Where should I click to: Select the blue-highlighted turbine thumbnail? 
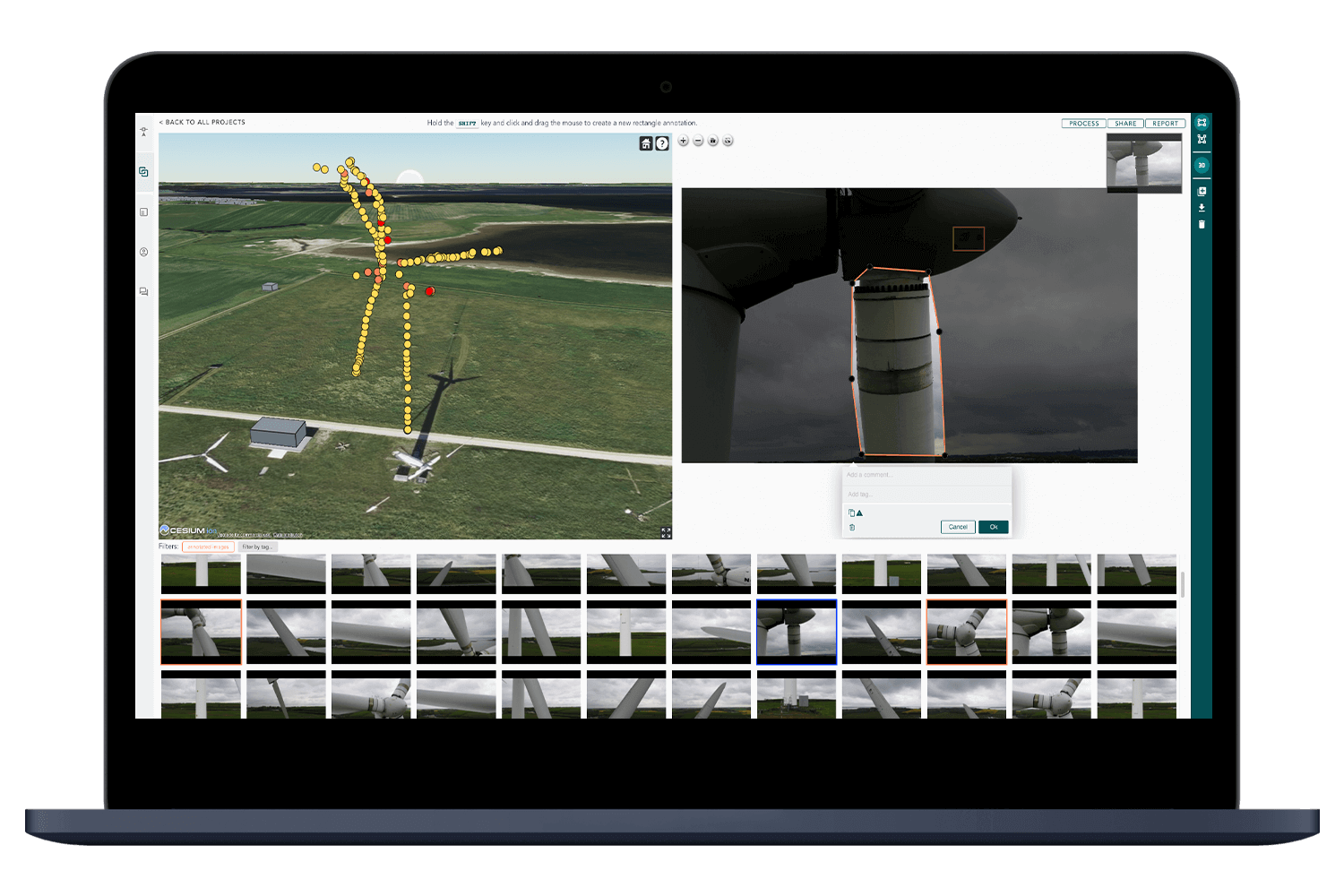tap(796, 630)
